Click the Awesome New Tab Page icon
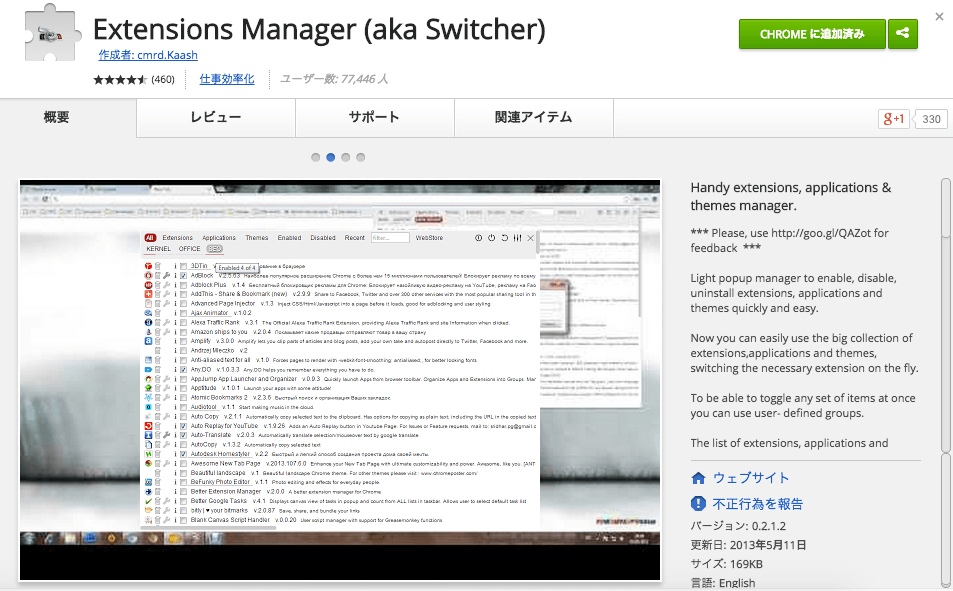Viewport: 953px width, 591px height. 148,463
